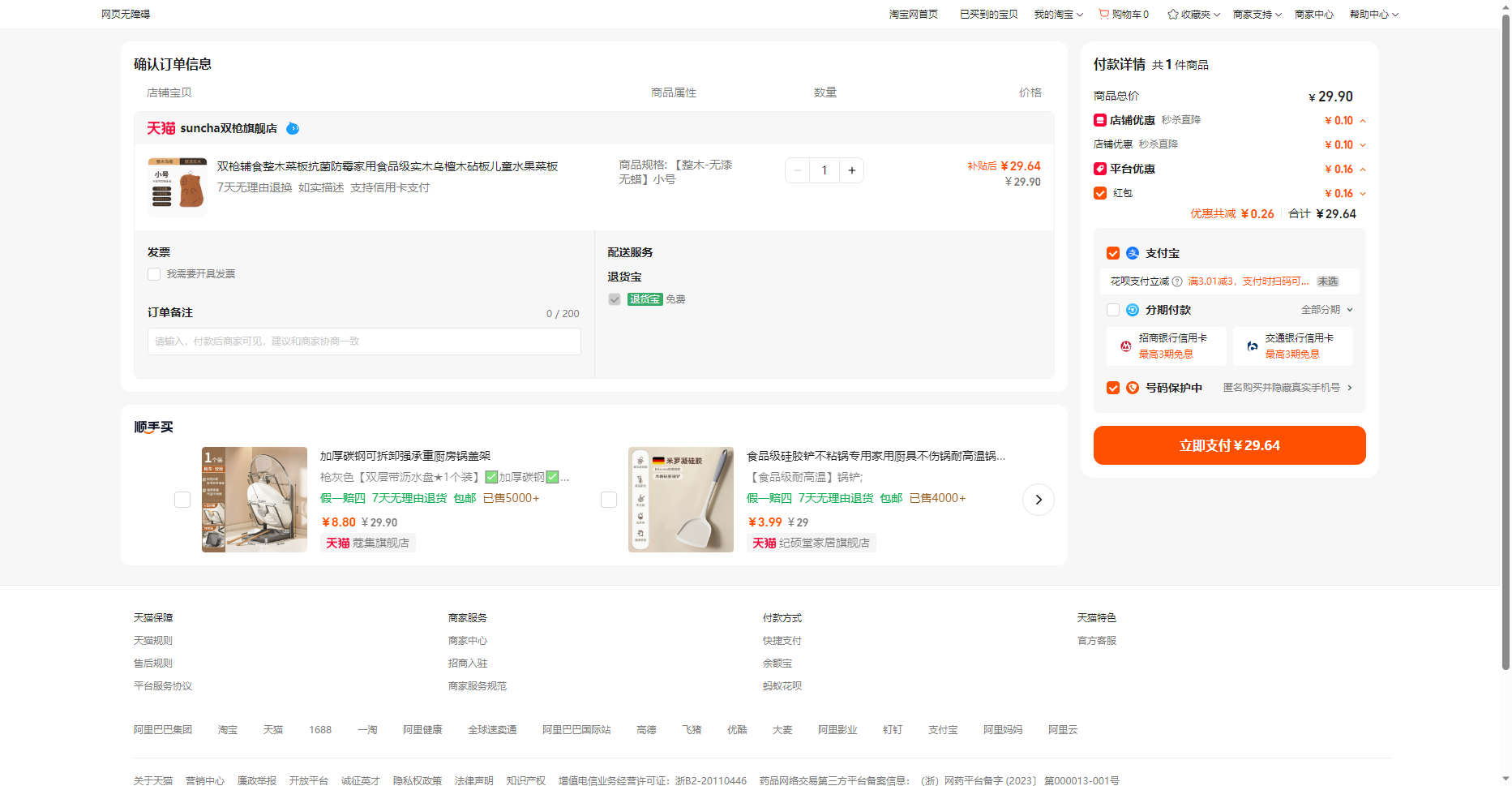
Task: Toggle the 退货宝 免费 checkbox
Action: pyautogui.click(x=615, y=299)
